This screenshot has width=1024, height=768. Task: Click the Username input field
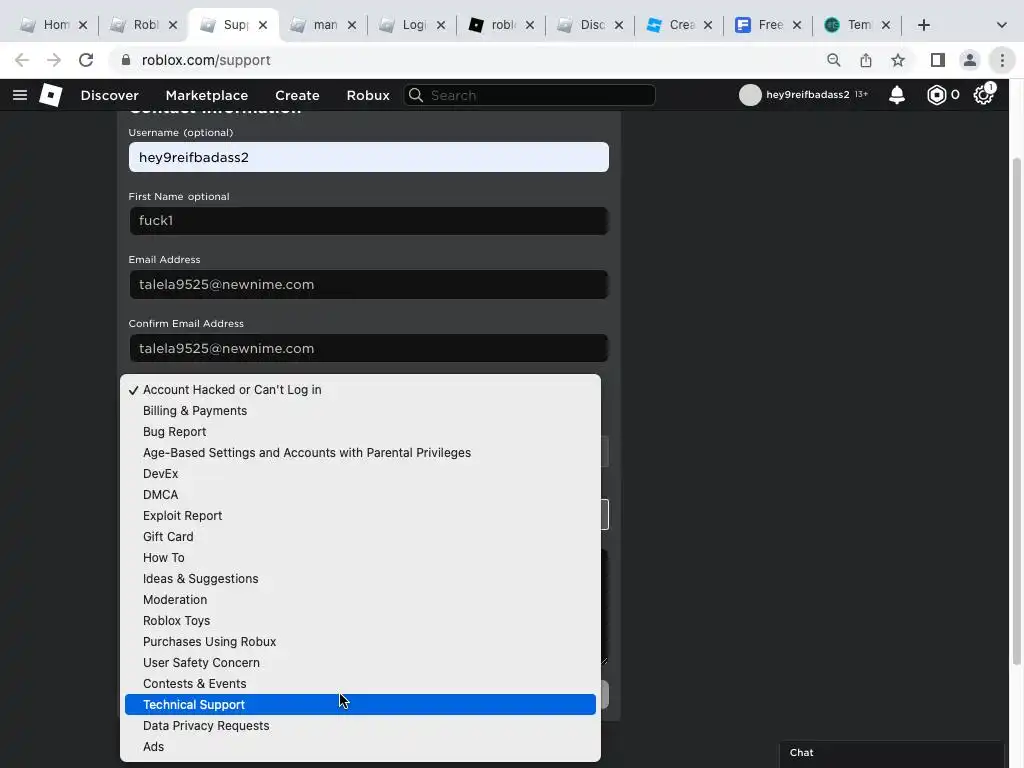(x=368, y=157)
